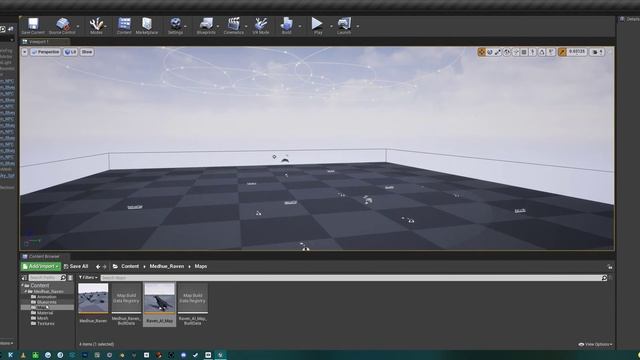This screenshot has height=360, width=640.
Task: Select the Textures folder
Action: click(x=45, y=323)
